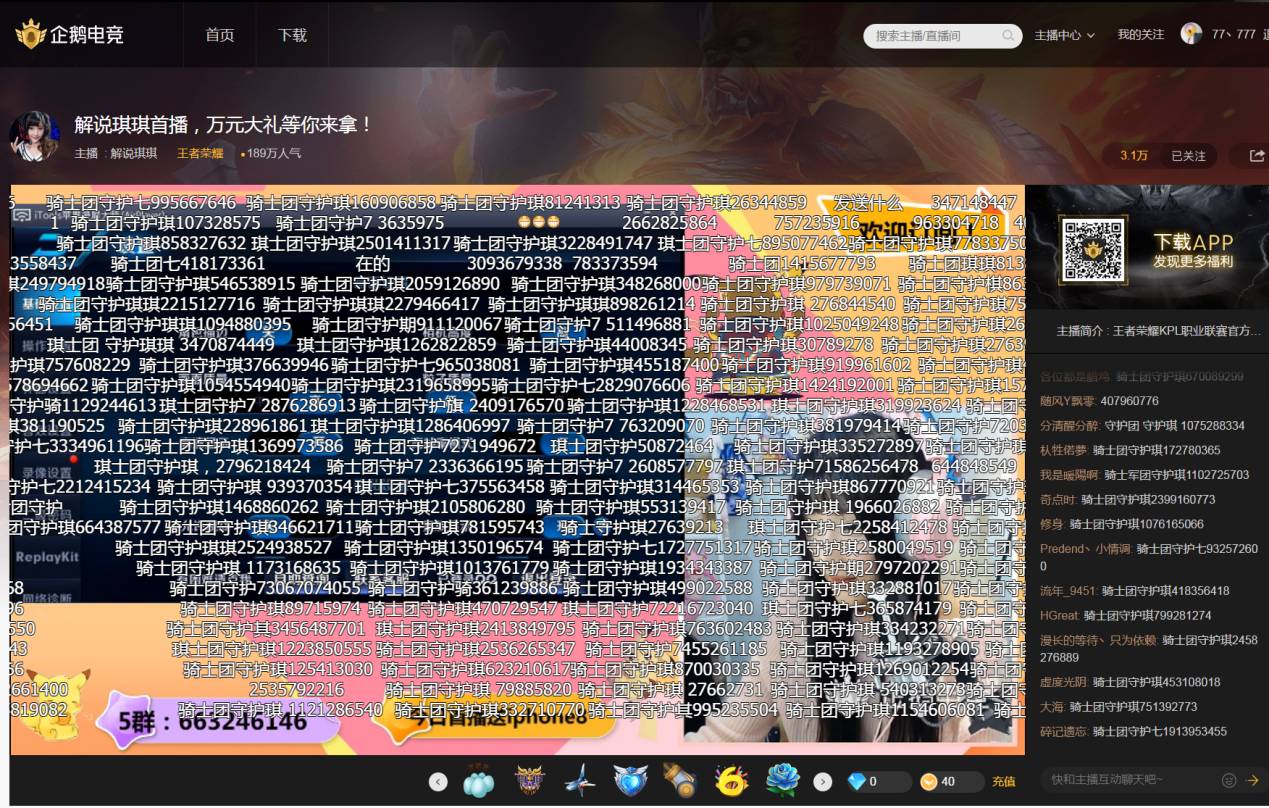Screen dimensions: 1269x808
Task: Open the 下载 menu item
Action: point(290,34)
